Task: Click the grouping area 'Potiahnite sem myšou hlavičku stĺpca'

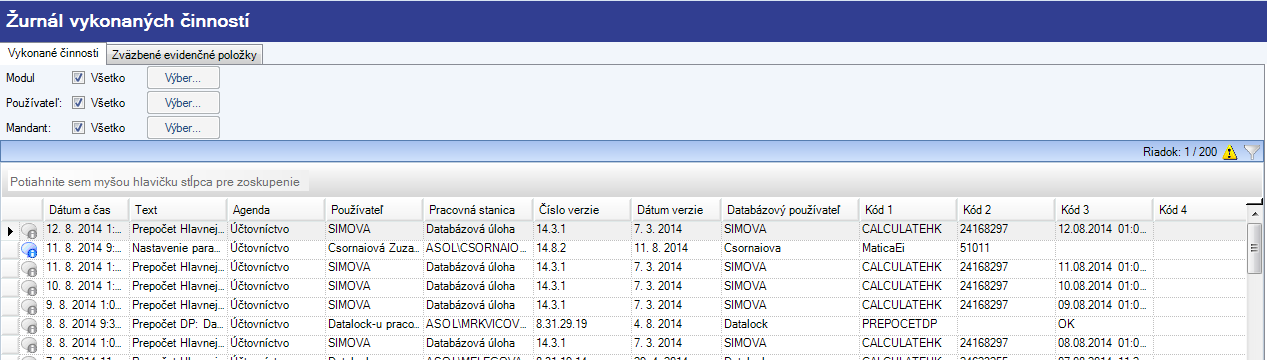Action: tap(157, 182)
